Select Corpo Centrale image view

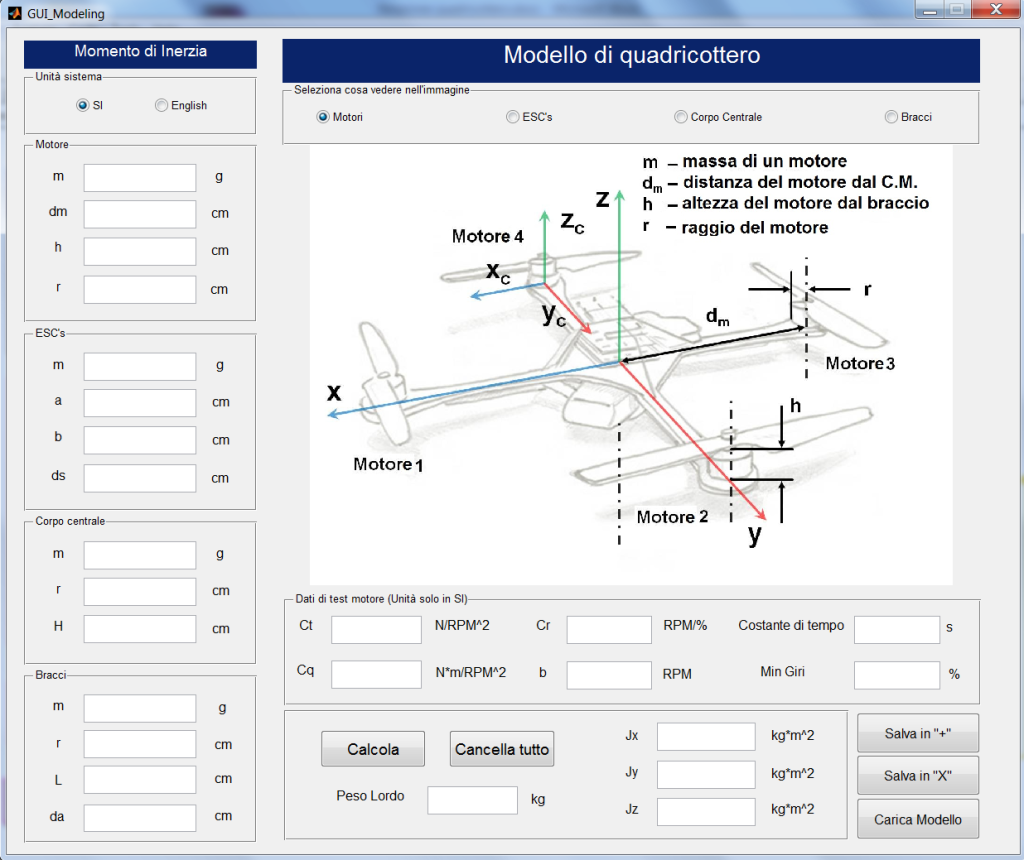point(681,117)
